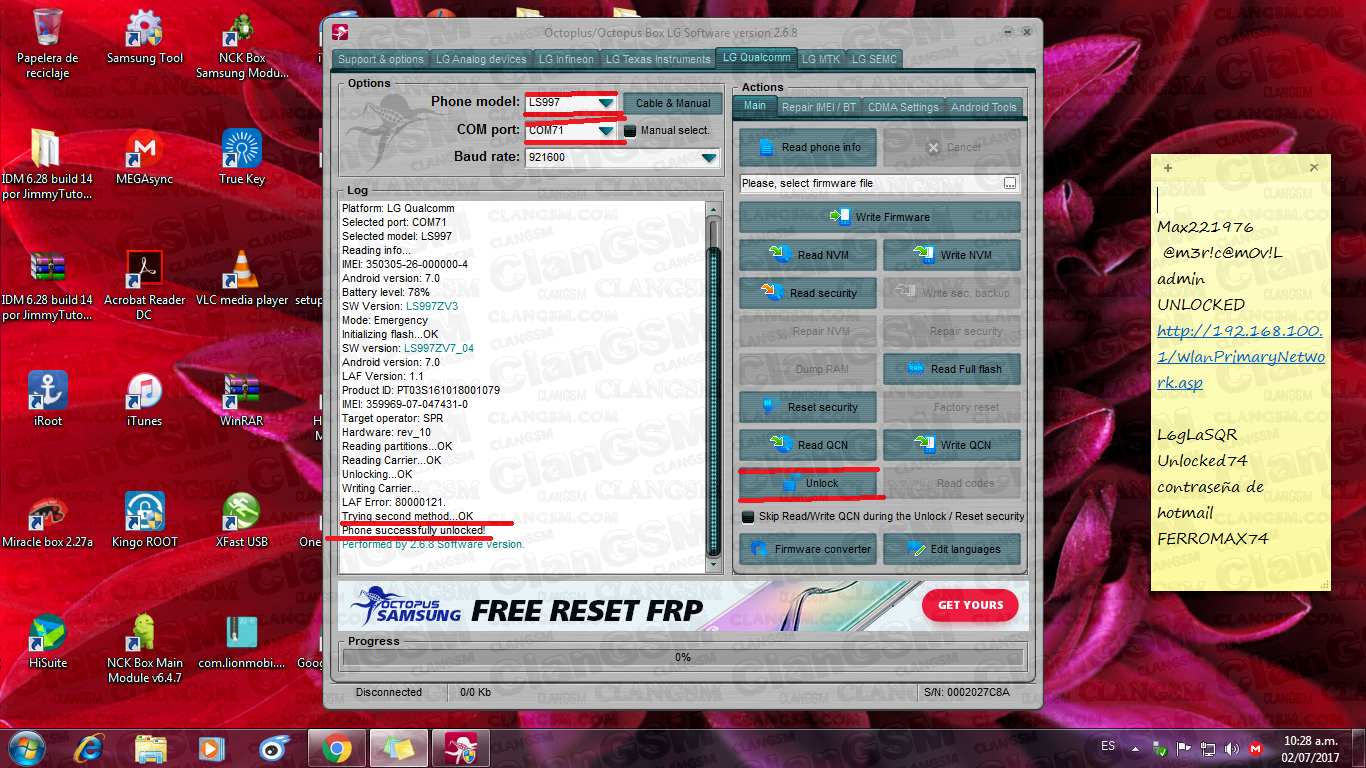Open the CDMA Settings tab
Screen dimensions: 1366x768
click(903, 107)
